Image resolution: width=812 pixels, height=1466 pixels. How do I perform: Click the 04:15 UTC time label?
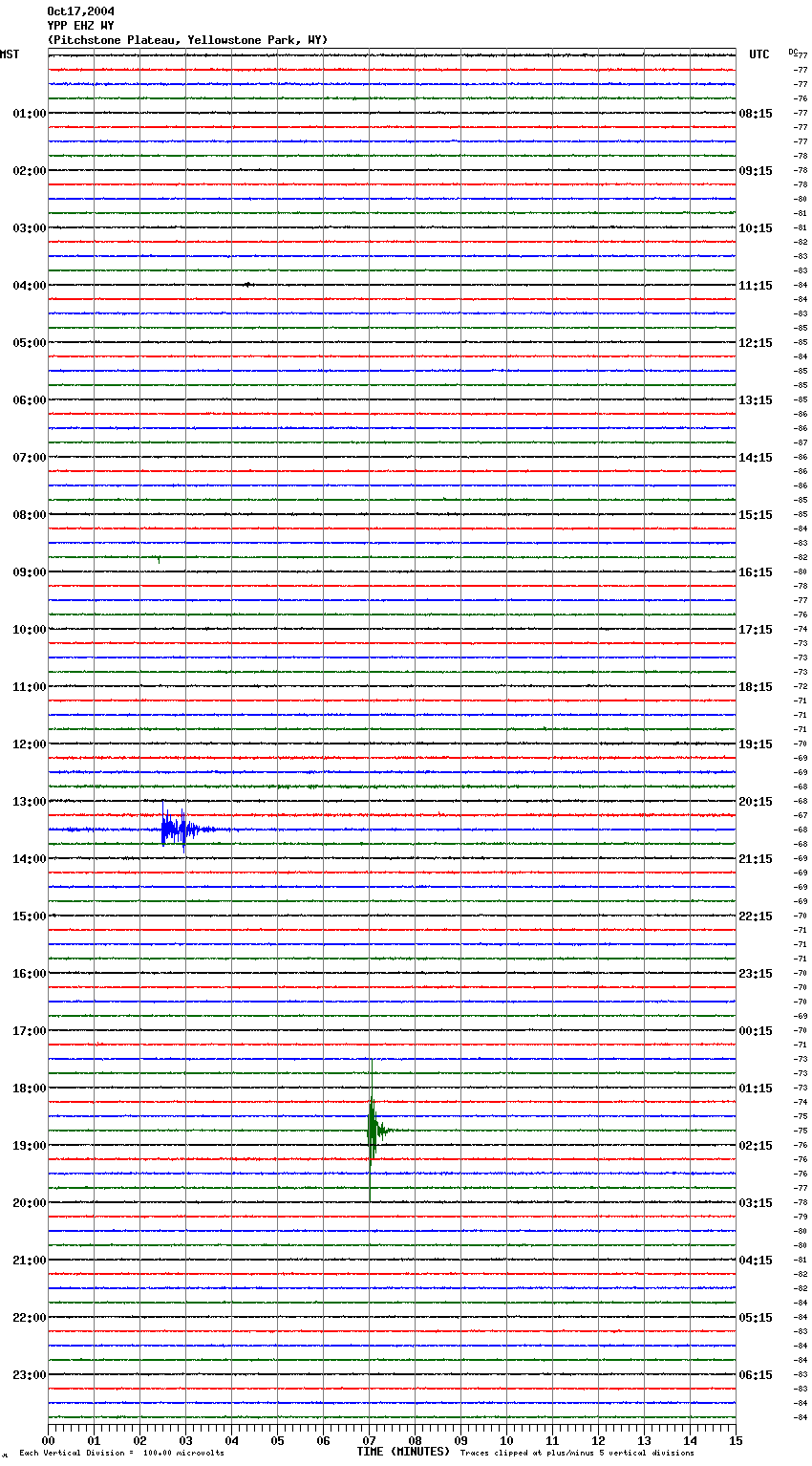coord(756,1261)
